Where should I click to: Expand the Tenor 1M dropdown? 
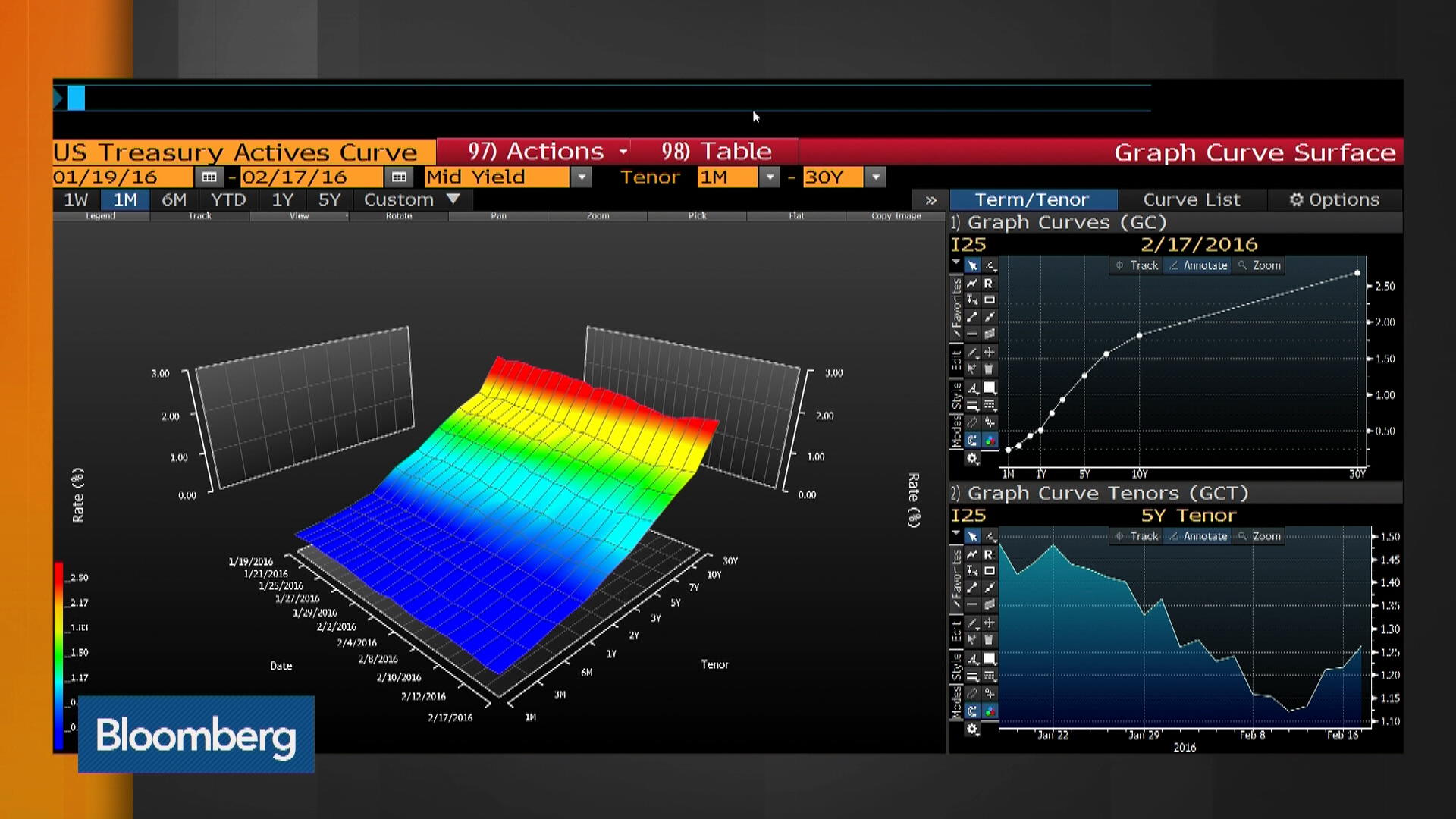pyautogui.click(x=770, y=177)
